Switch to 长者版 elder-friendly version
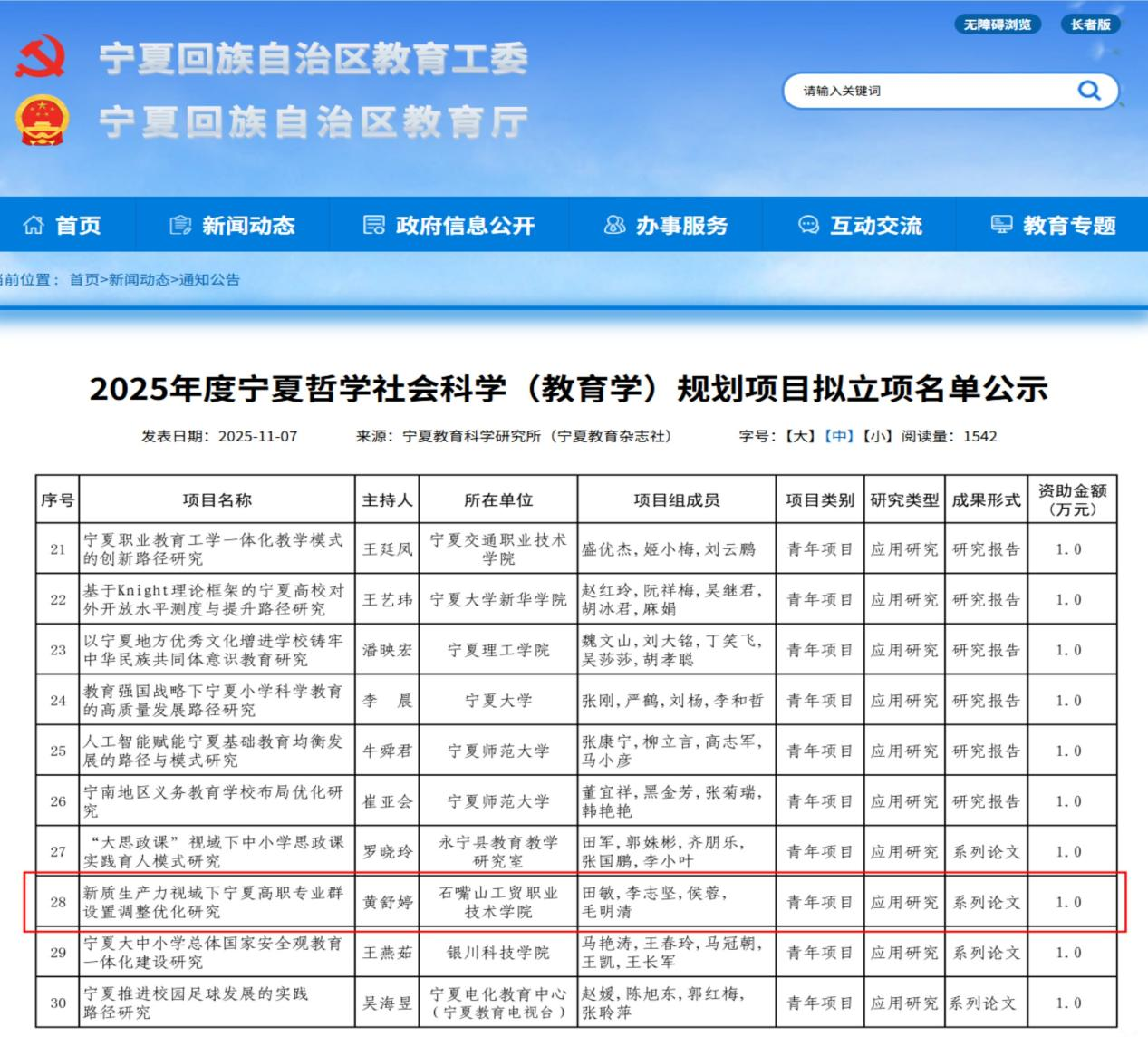This screenshot has width=1148, height=1037. [x=1090, y=24]
